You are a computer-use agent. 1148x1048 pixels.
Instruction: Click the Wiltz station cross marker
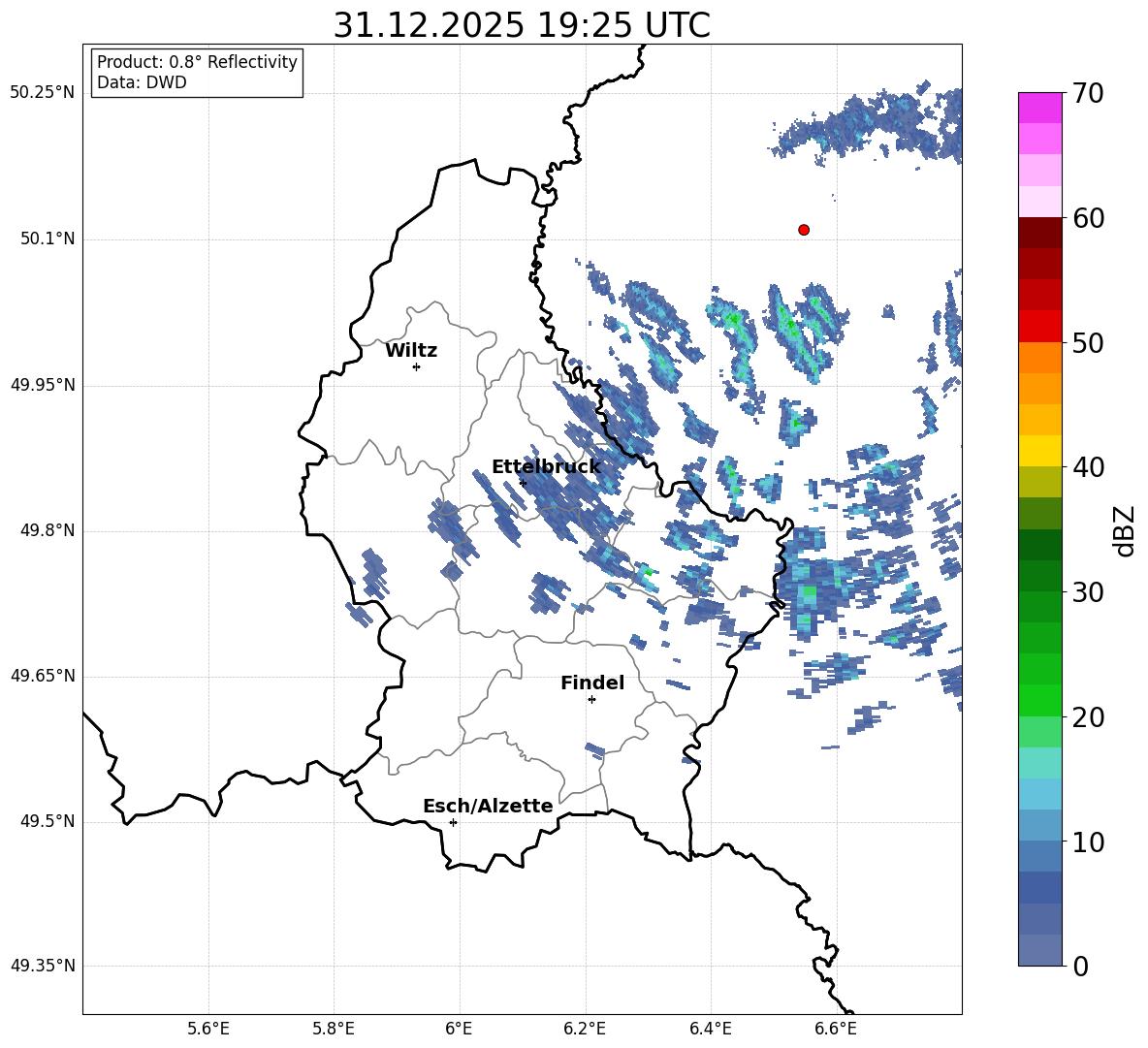coord(417,366)
